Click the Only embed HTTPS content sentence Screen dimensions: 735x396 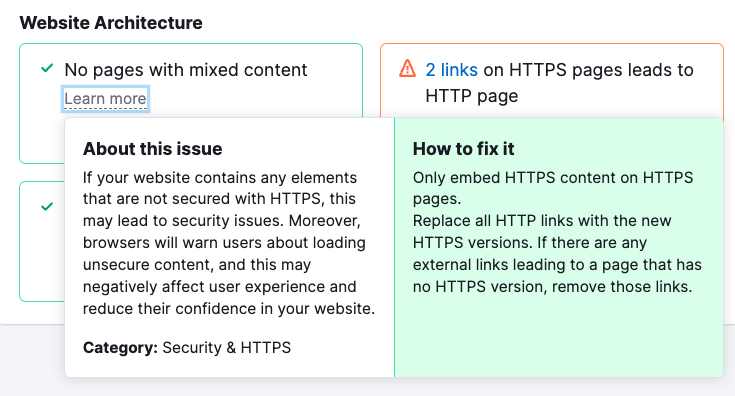point(553,188)
